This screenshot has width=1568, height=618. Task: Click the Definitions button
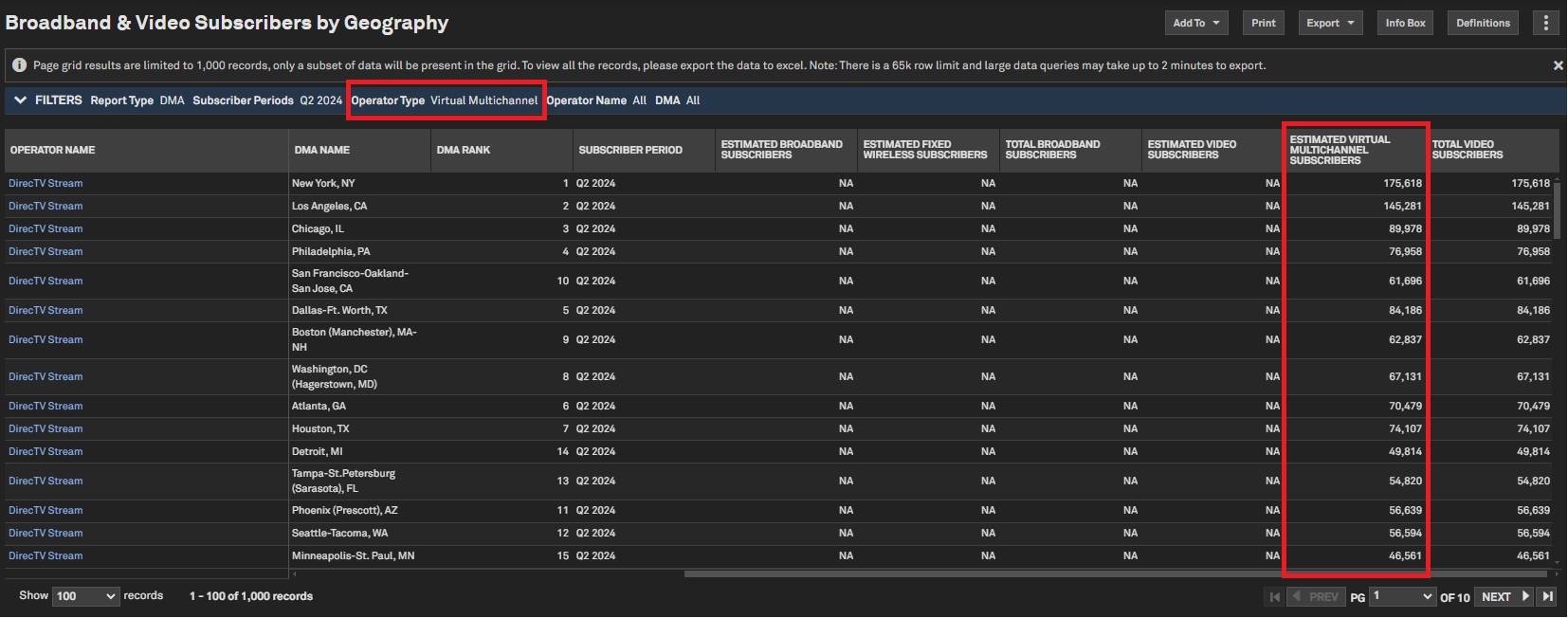[x=1483, y=23]
